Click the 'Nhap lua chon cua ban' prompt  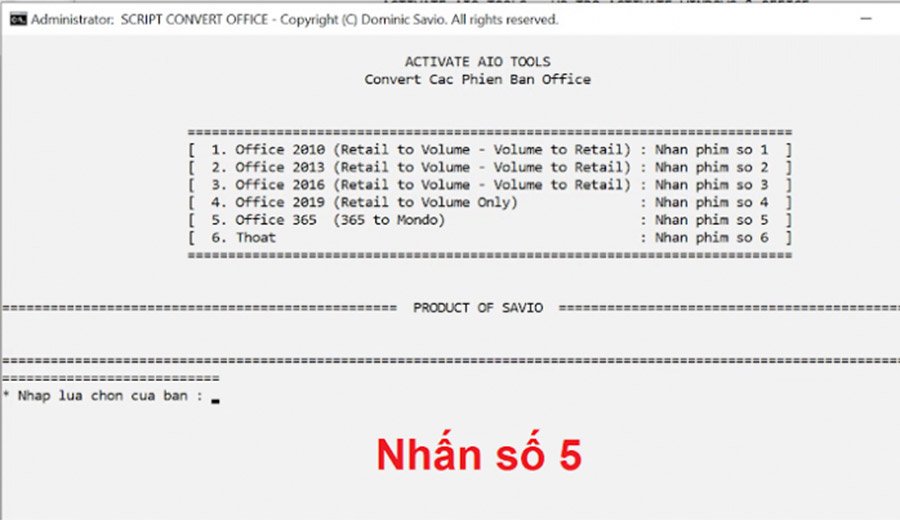pyautogui.click(x=103, y=396)
